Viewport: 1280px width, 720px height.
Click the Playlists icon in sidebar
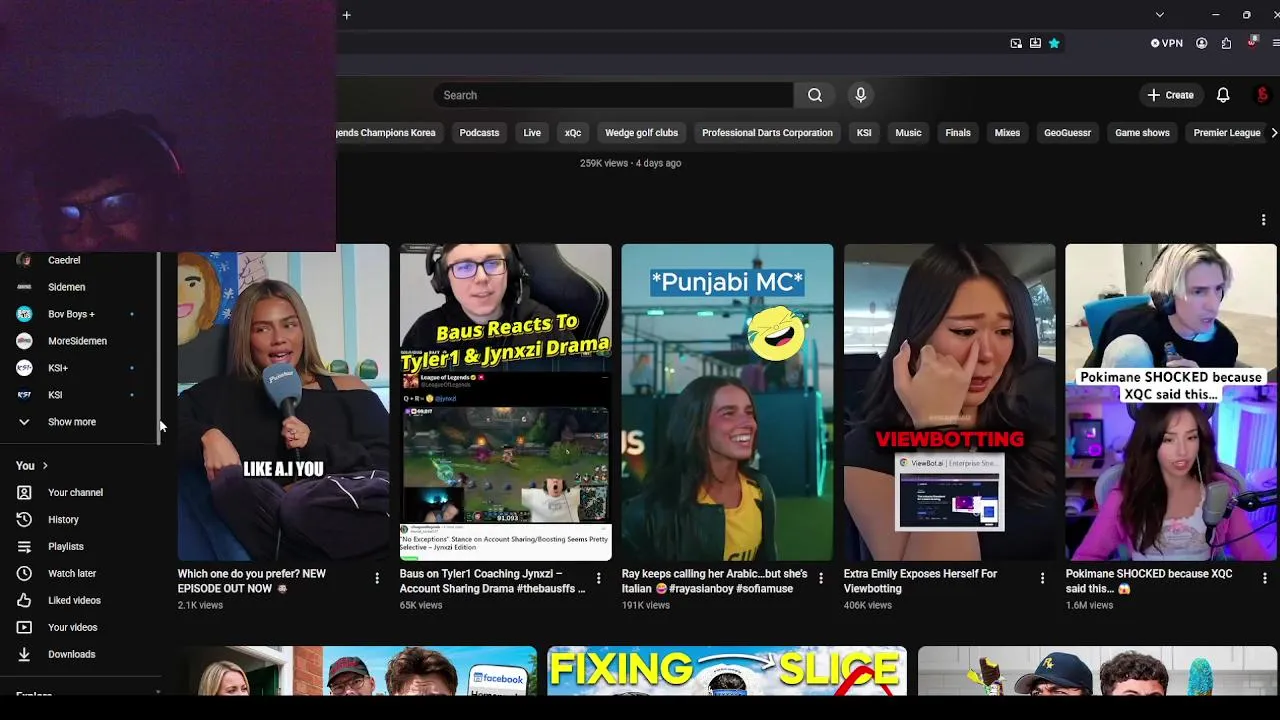tap(25, 546)
